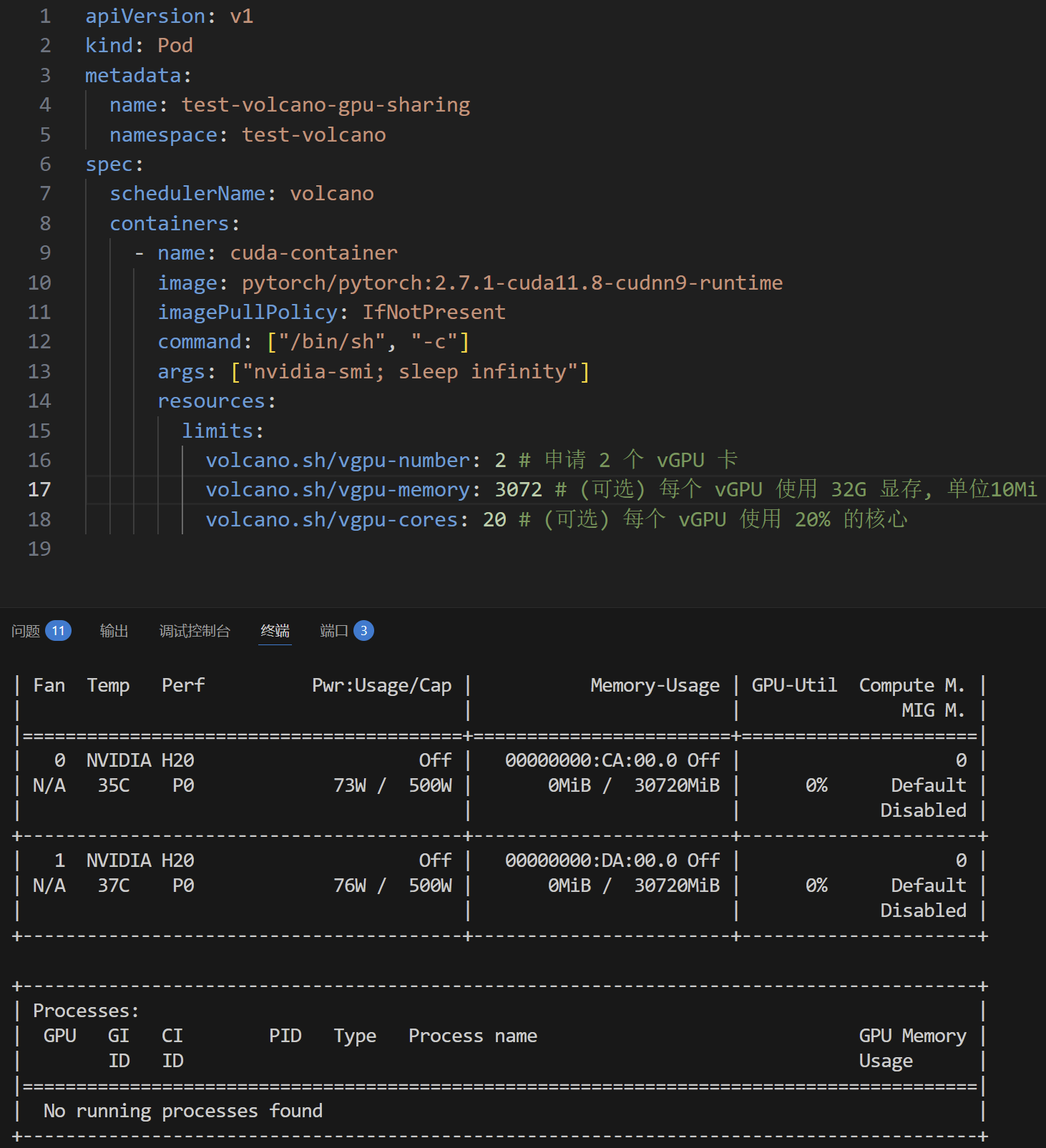Open the 调试控制台 debug console tab
The image size is (1046, 1148).
point(194,631)
